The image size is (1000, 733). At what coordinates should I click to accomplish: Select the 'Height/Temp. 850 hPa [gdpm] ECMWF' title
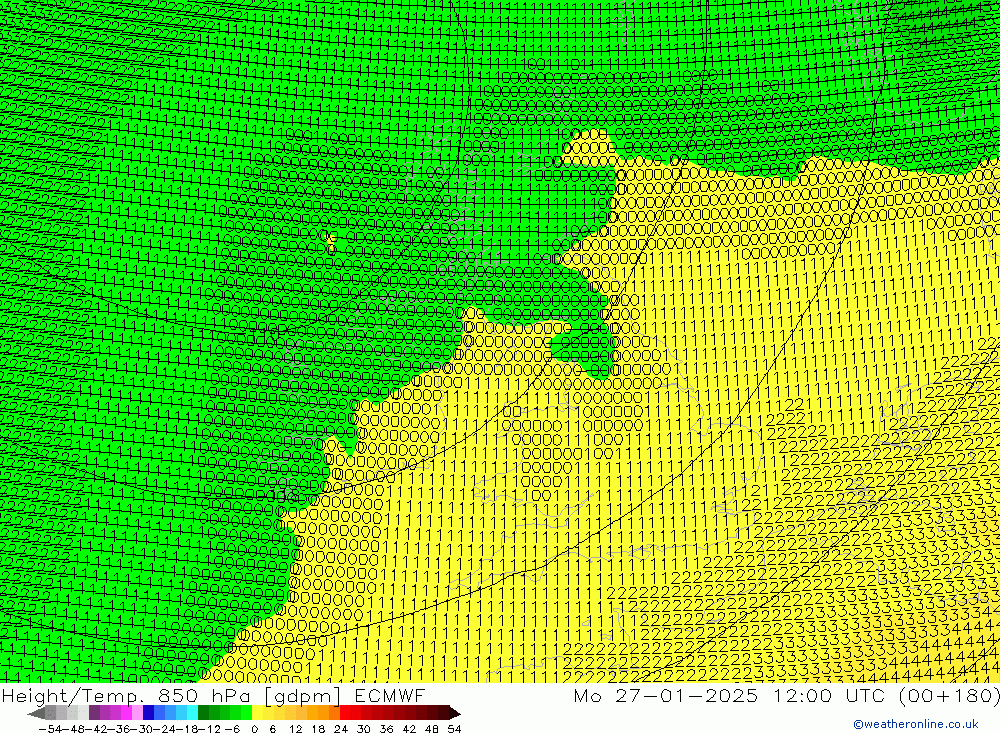point(213,695)
